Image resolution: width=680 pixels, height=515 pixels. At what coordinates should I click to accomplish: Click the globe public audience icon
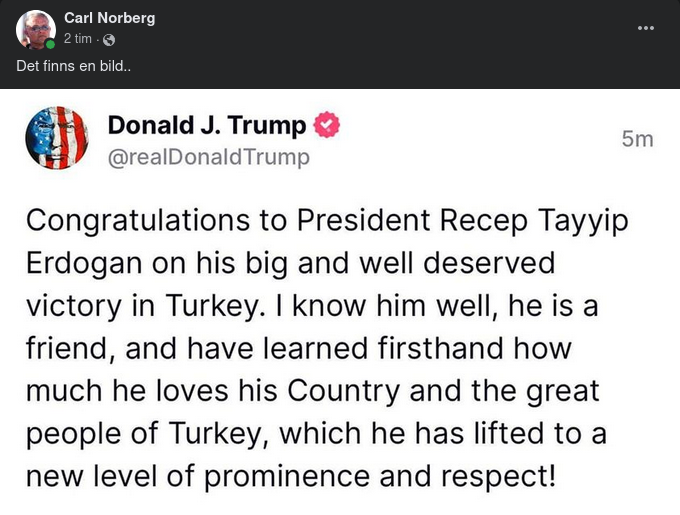point(109,40)
